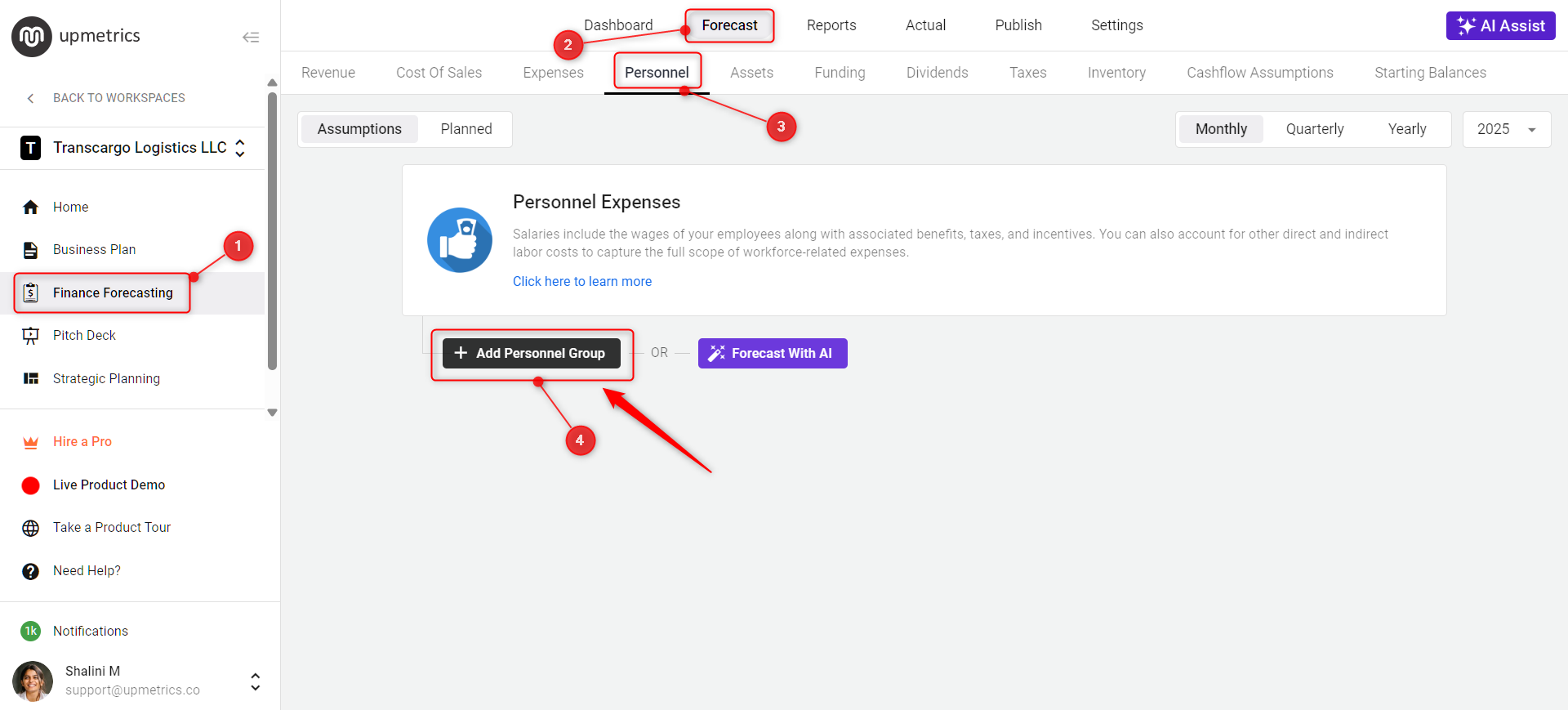Click the plus icon on Add Personnel Group

pyautogui.click(x=461, y=353)
